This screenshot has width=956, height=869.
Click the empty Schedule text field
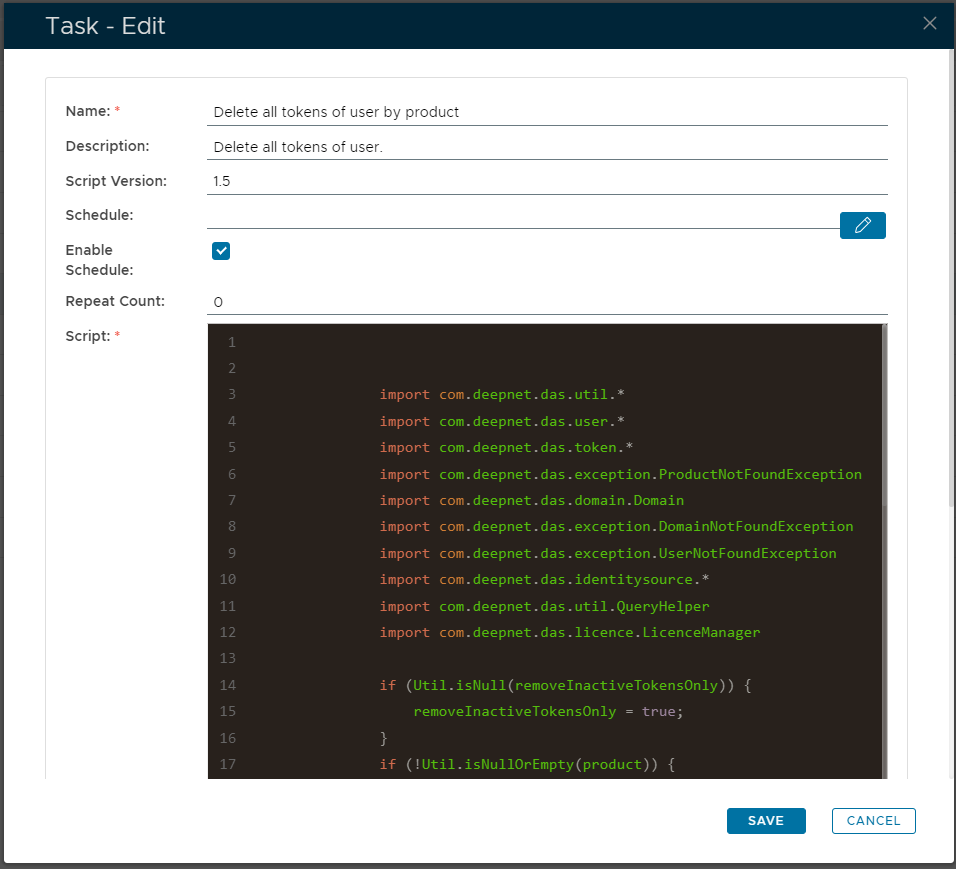coord(522,216)
